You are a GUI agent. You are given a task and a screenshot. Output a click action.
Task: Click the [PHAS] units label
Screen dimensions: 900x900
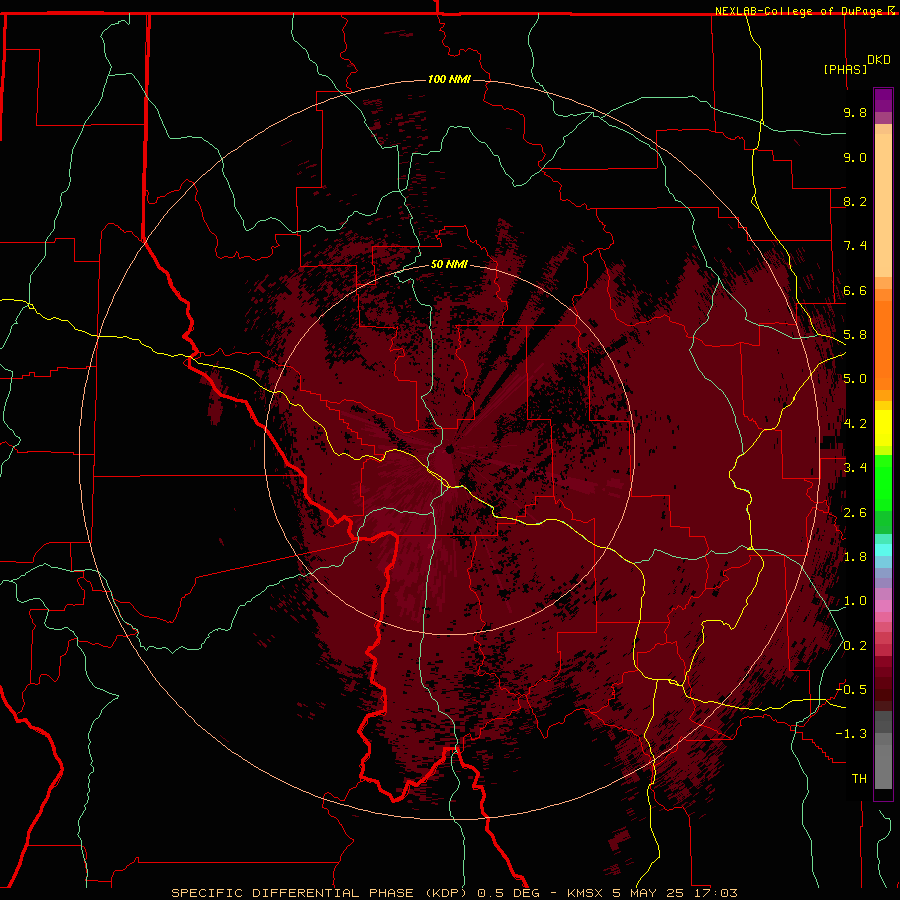point(845,69)
